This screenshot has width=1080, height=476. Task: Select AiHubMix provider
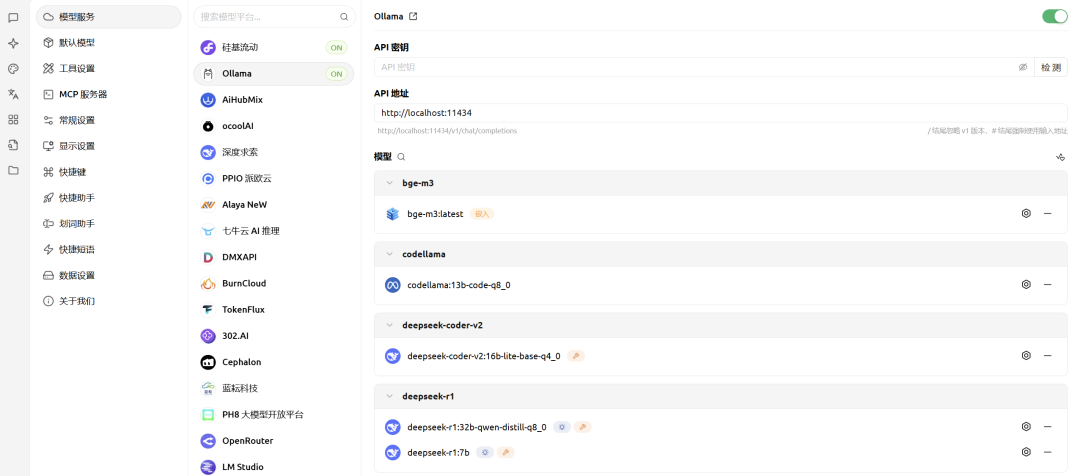click(x=273, y=100)
